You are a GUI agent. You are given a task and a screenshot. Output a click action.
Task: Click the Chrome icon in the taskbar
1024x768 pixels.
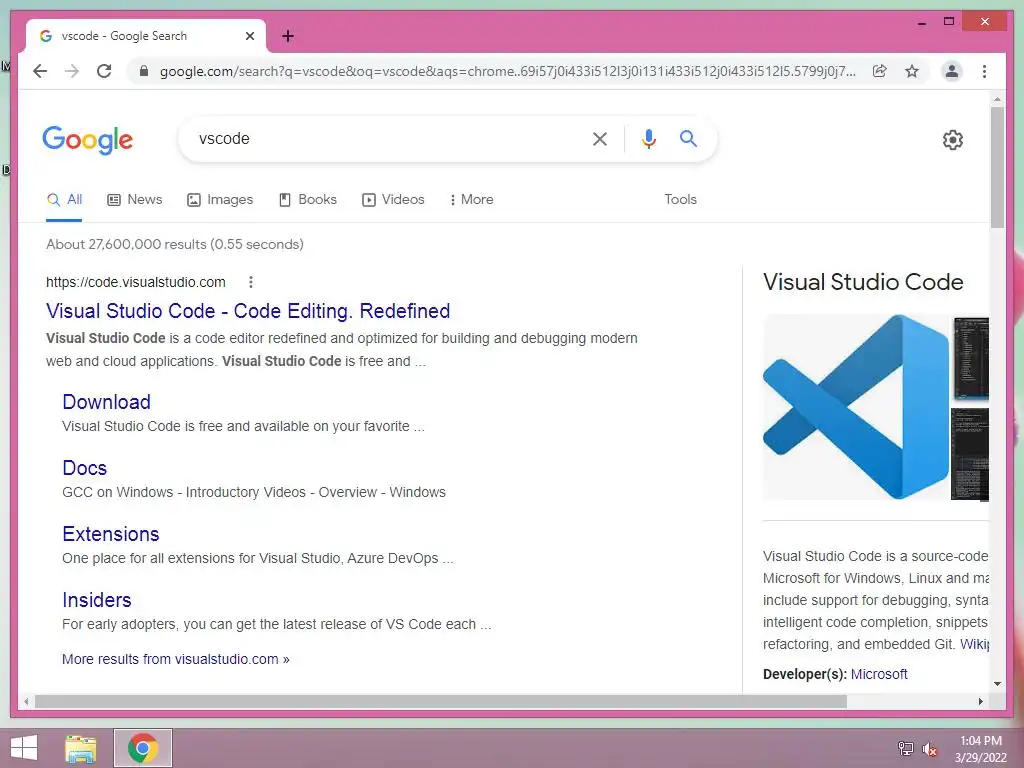(143, 748)
